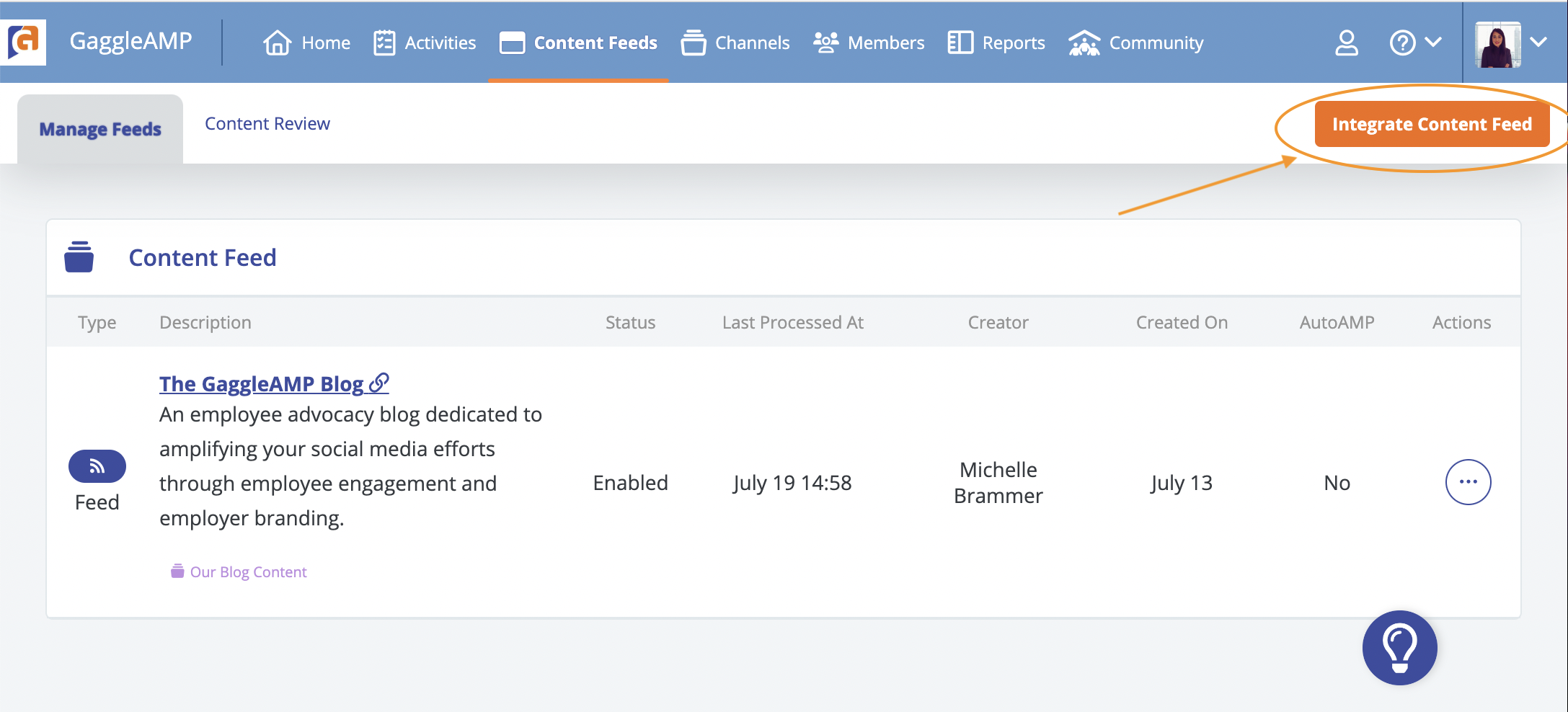
Task: Click the RSS Feed type badge
Action: click(97, 466)
